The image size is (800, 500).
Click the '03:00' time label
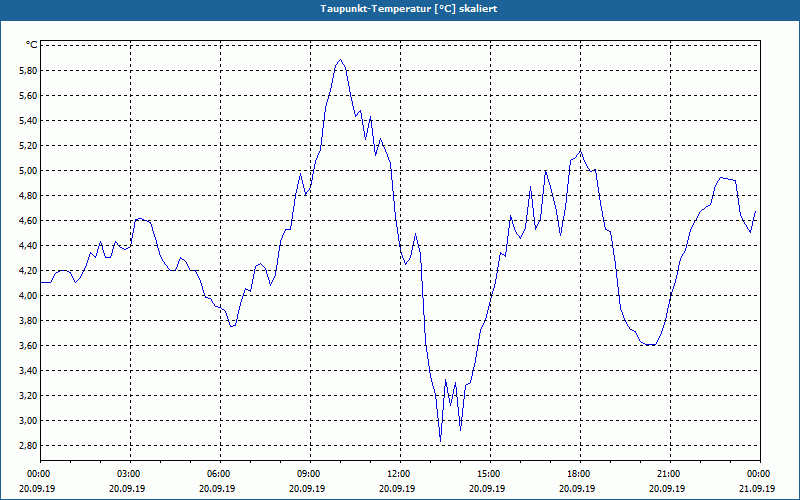click(x=130, y=473)
